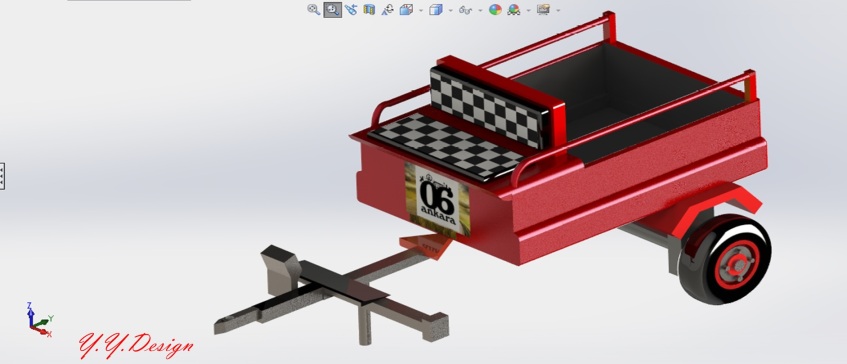Expand the collapsed left panel handle
Viewport: 847px width, 364px height.
pos(2,176)
